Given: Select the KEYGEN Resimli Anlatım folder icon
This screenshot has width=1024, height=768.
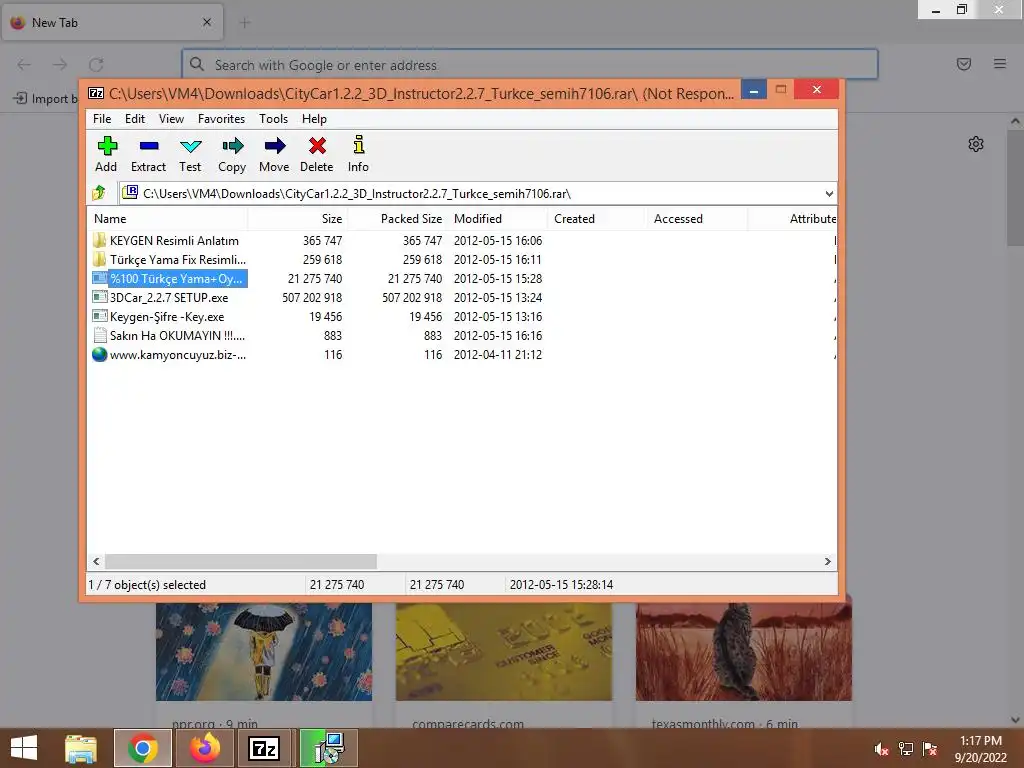Looking at the screenshot, I should (99, 240).
